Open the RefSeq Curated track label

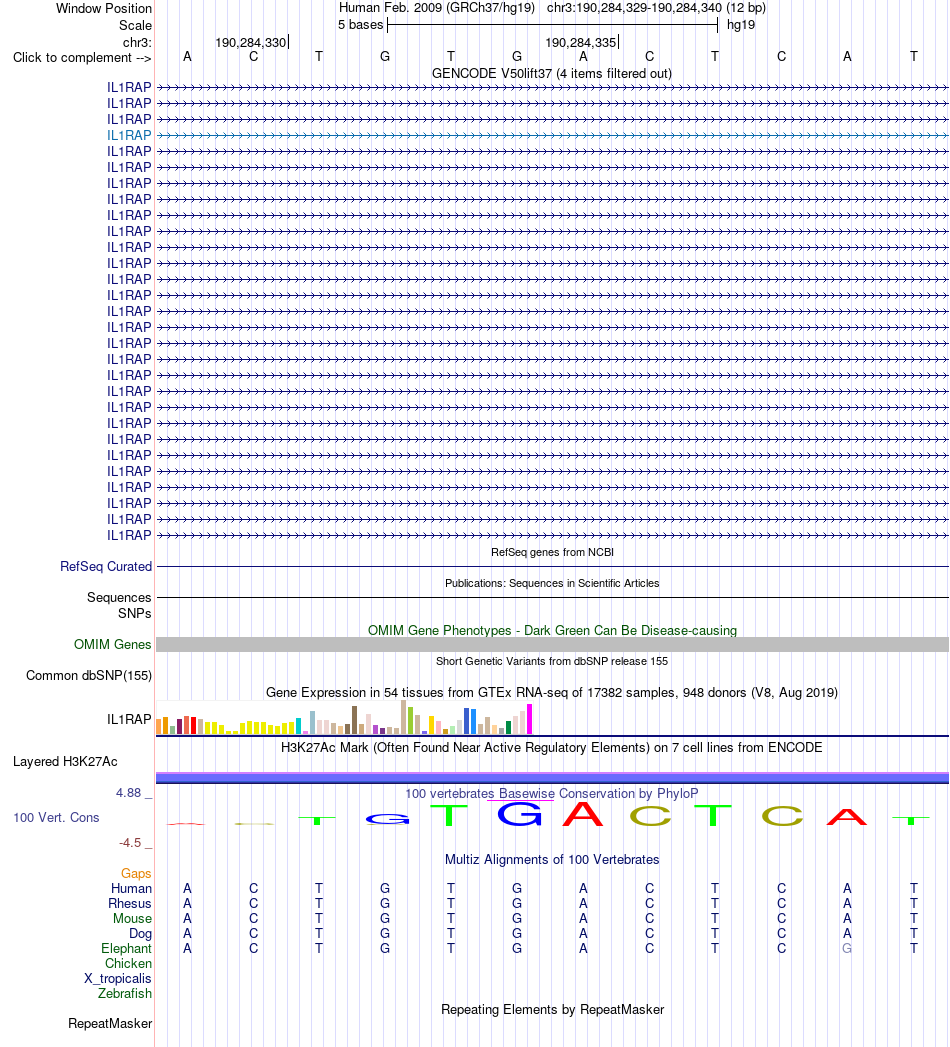[x=106, y=566]
